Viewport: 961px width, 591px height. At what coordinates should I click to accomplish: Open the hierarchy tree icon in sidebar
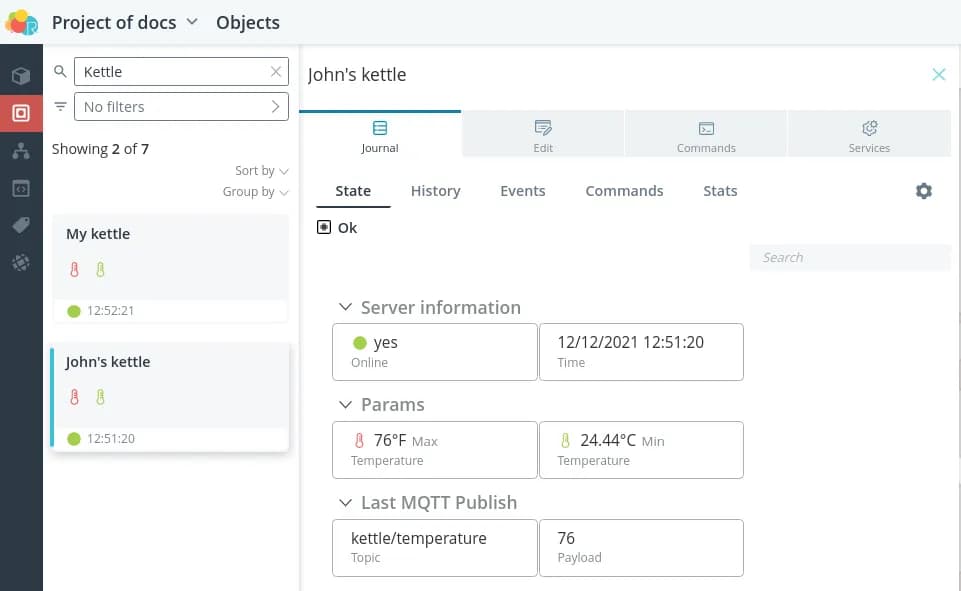point(20,150)
